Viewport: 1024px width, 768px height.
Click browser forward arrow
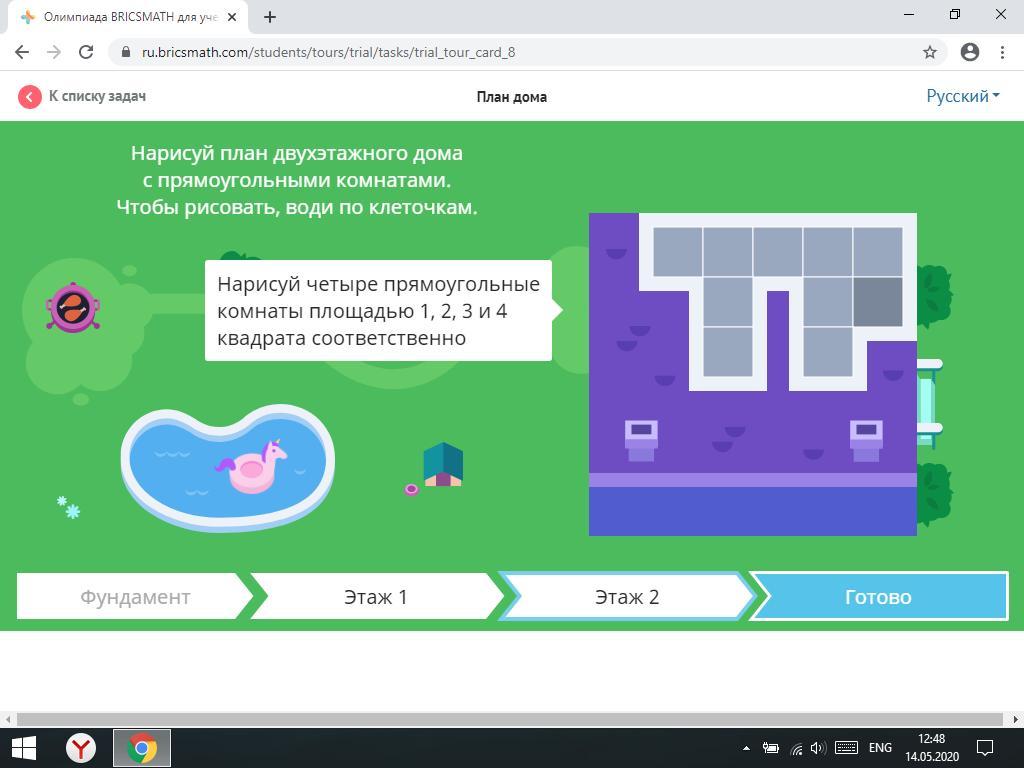click(x=54, y=52)
